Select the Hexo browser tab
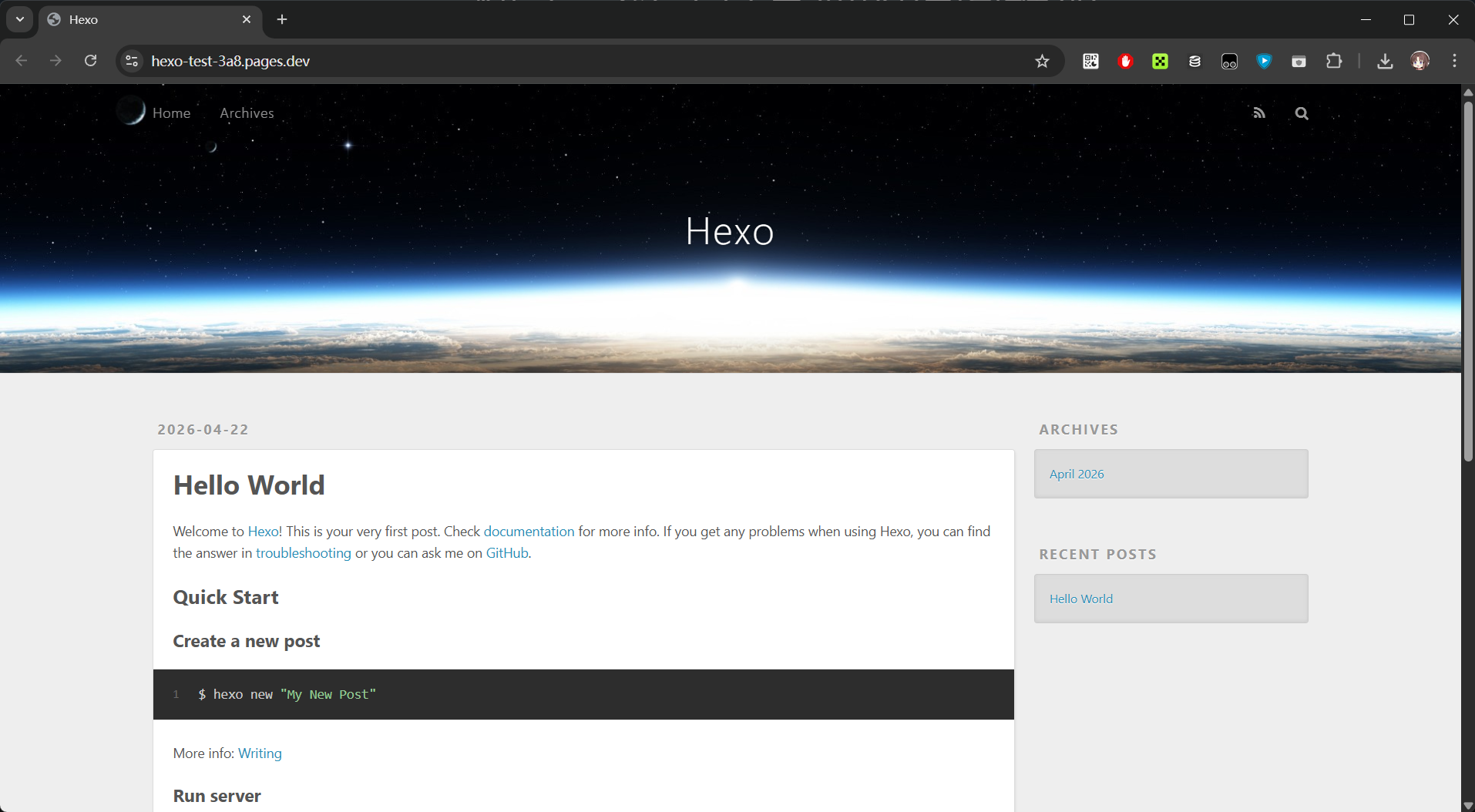 pyautogui.click(x=150, y=19)
